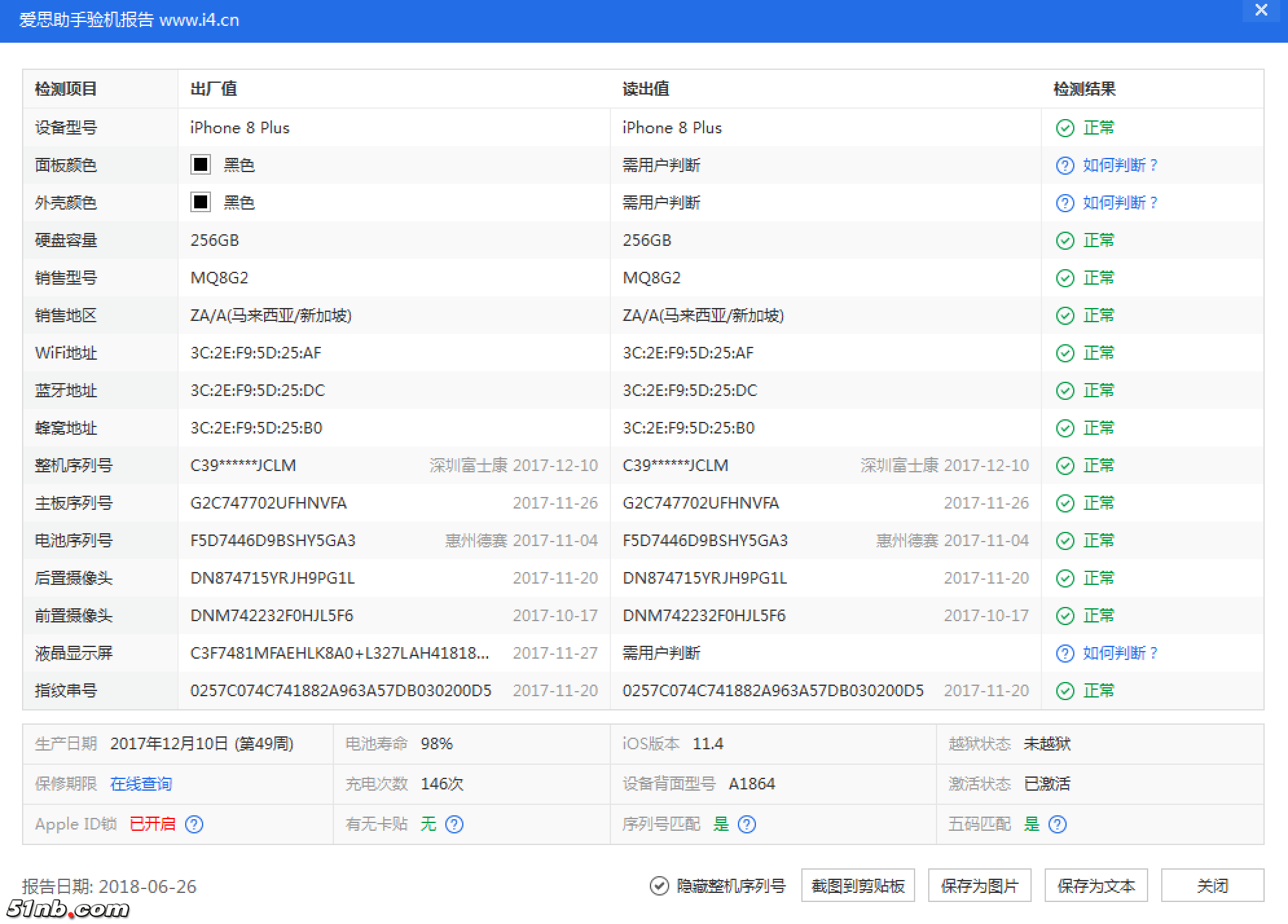Click green check icon in 蜂窝地址 row

click(x=1065, y=428)
